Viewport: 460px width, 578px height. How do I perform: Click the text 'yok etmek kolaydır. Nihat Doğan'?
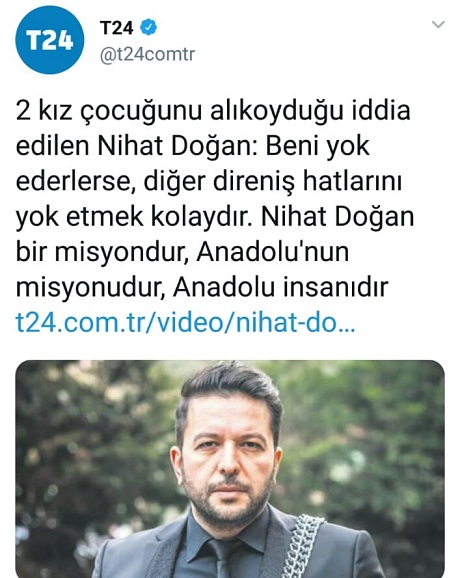(x=215, y=217)
